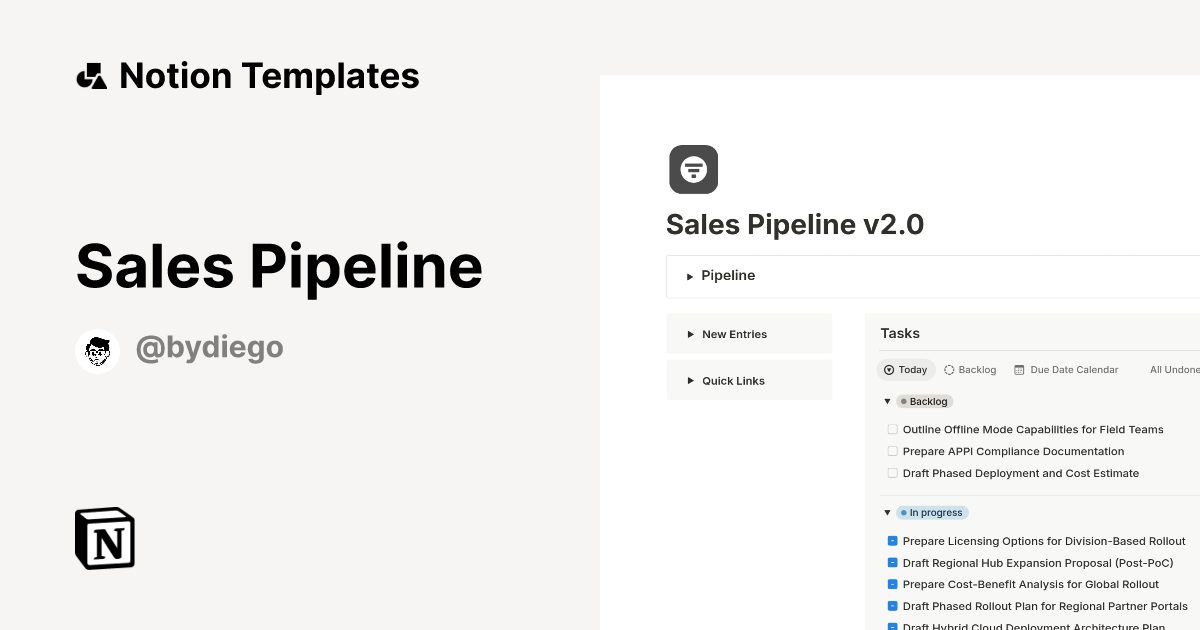The image size is (1200, 630).
Task: Uncheck the Prepare Licensing Options completed task
Action: 892,540
